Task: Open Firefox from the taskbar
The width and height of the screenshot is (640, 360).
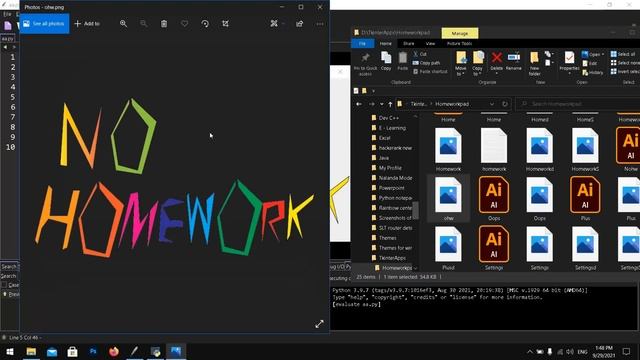Action: [x=114, y=351]
